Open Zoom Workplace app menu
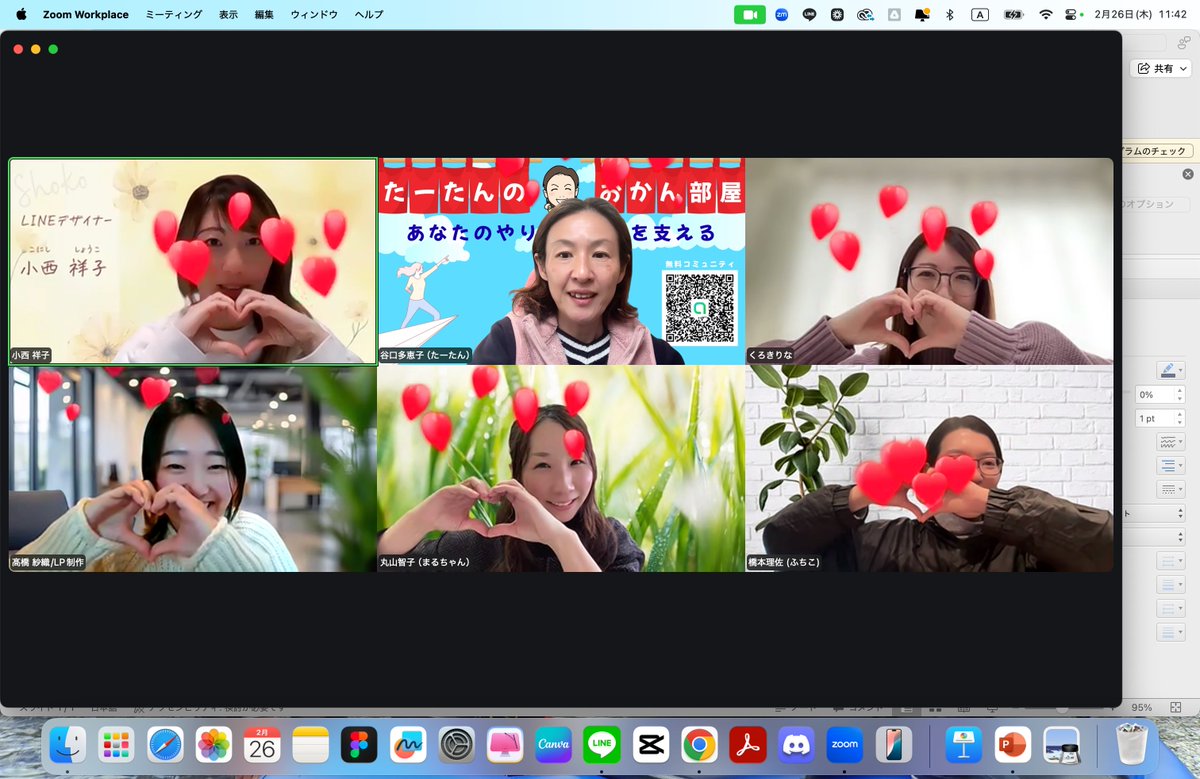Screen dimensions: 1200x779 coord(86,14)
